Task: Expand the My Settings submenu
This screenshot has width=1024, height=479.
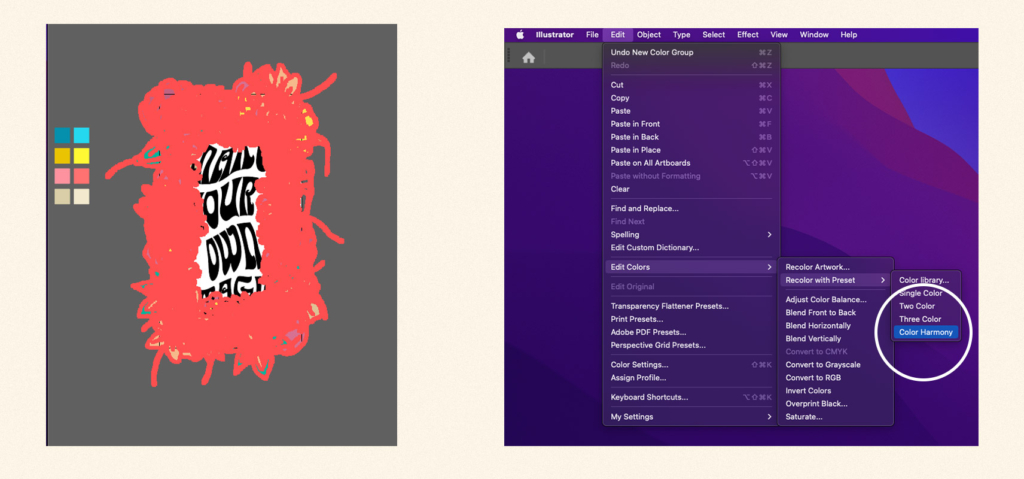Action: coord(692,417)
